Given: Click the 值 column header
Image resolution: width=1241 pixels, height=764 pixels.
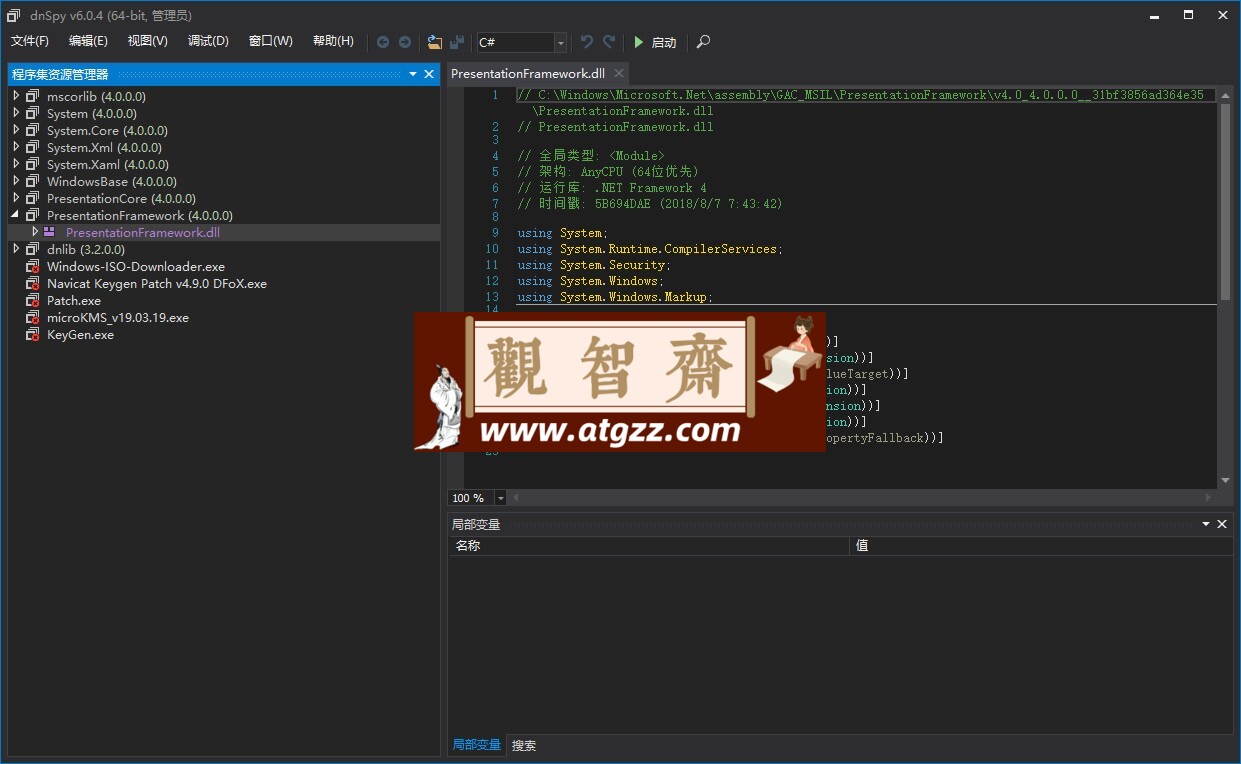Looking at the screenshot, I should coord(1041,545).
